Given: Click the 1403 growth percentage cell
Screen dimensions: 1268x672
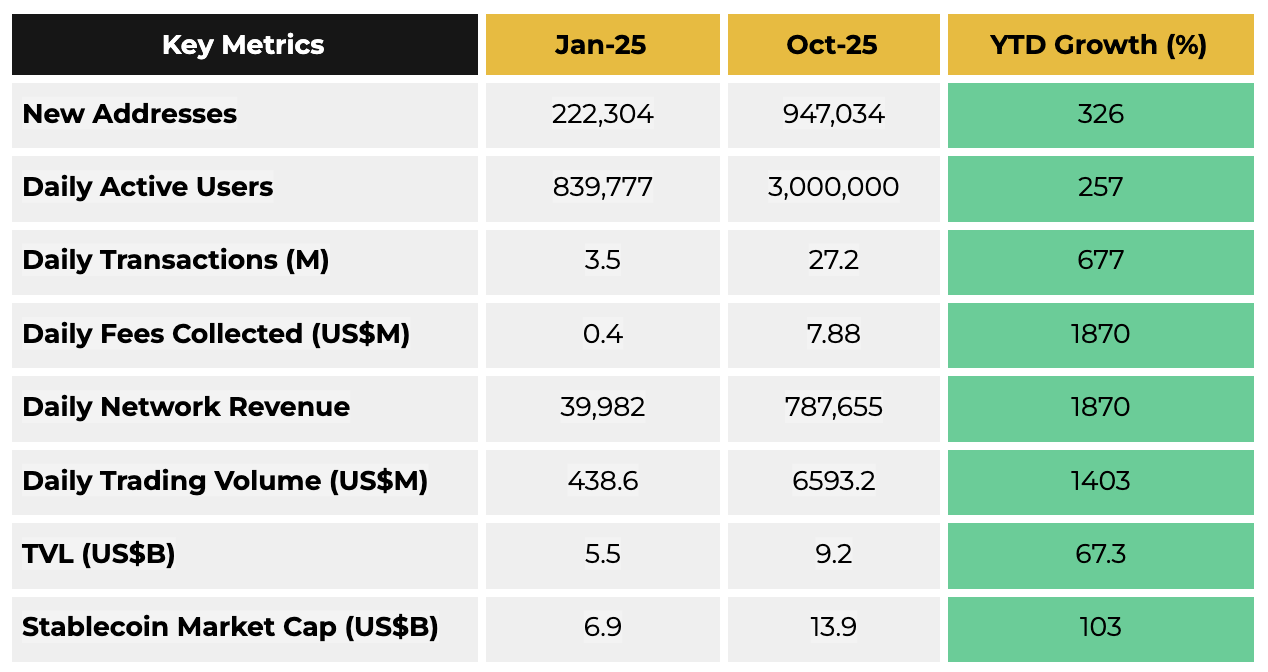Looking at the screenshot, I should pos(1100,481).
